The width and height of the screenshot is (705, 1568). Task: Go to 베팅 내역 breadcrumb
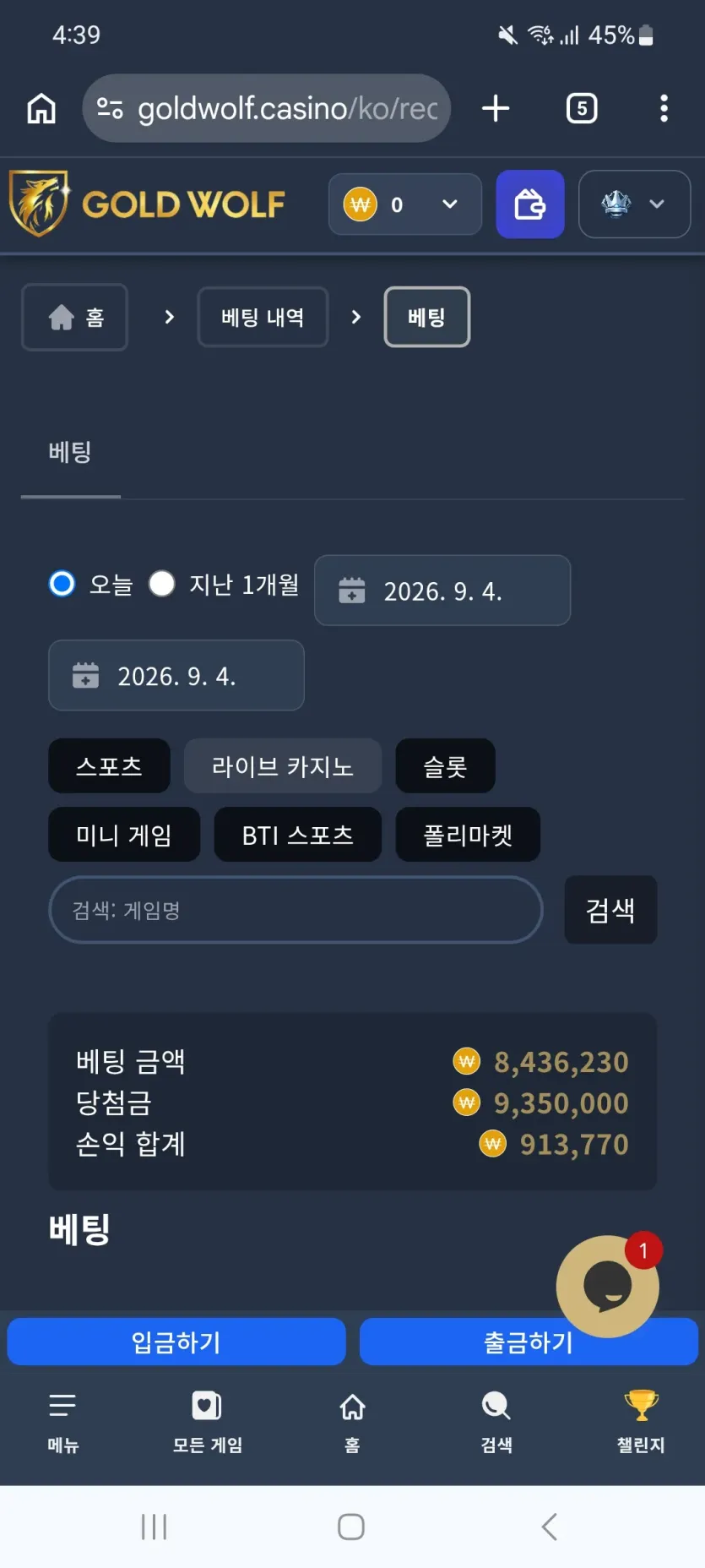point(263,317)
